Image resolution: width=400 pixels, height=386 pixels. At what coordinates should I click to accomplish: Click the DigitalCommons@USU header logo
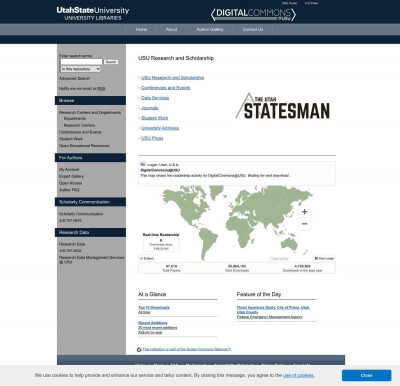(253, 14)
